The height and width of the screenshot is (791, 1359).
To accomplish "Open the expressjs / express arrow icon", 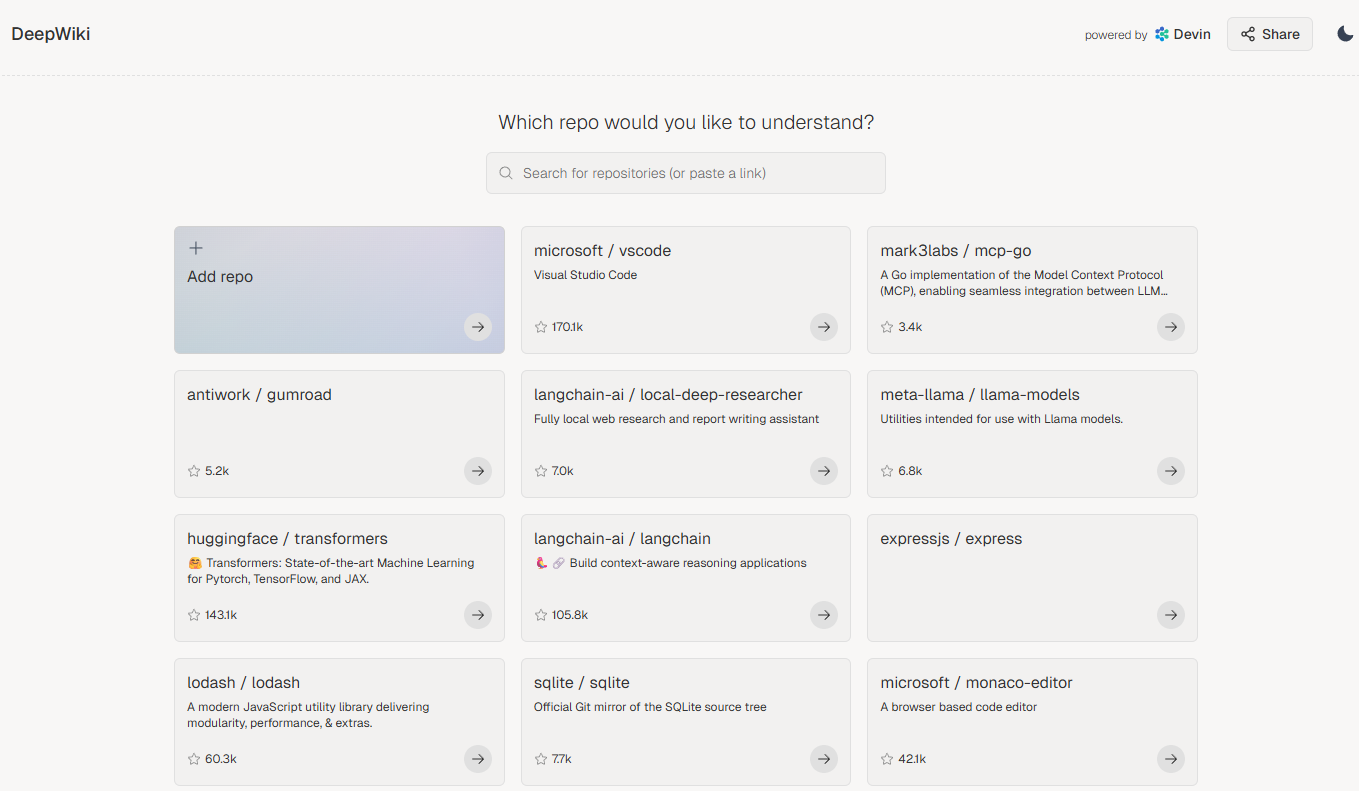I will point(1171,615).
